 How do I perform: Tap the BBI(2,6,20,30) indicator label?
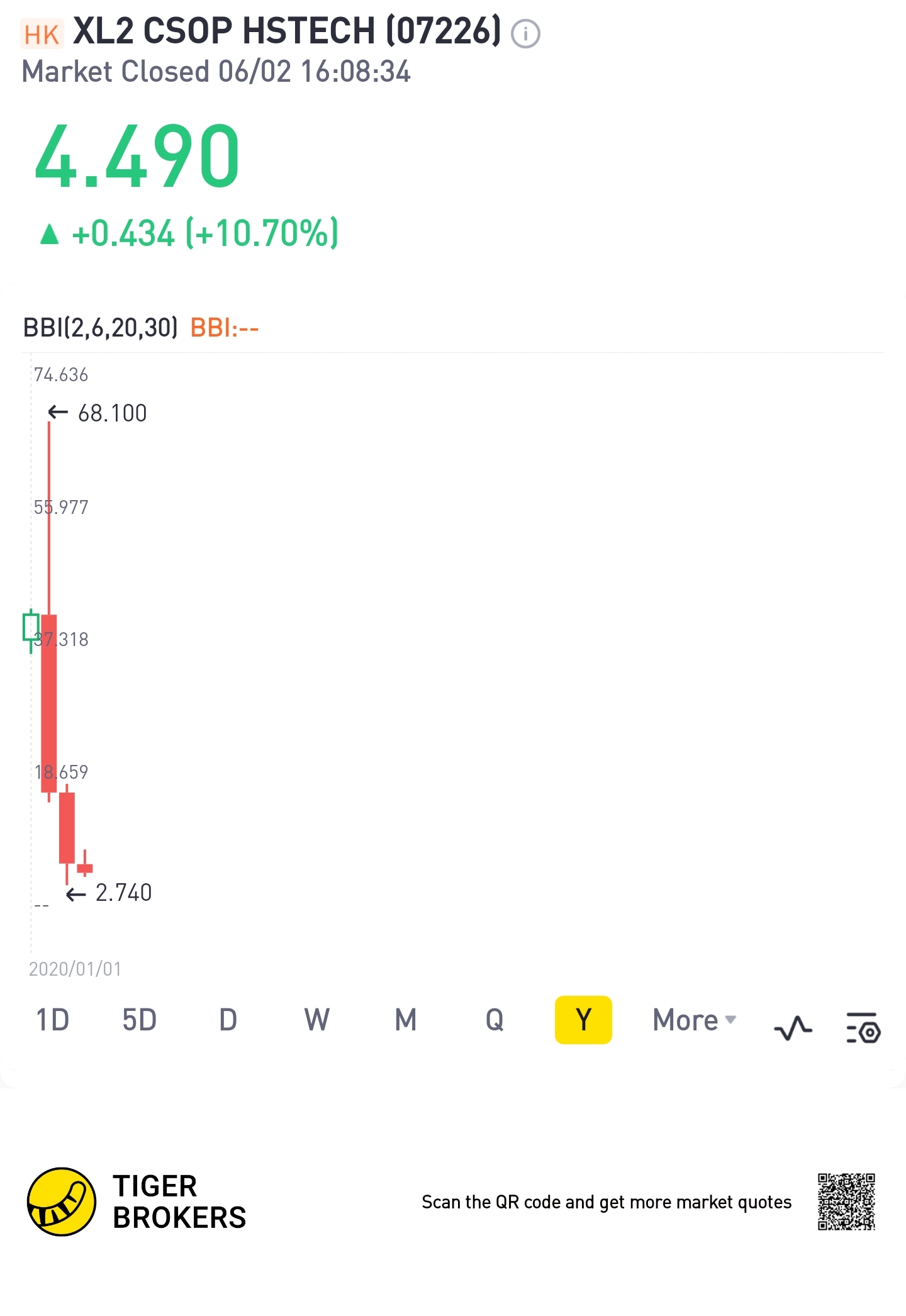101,328
